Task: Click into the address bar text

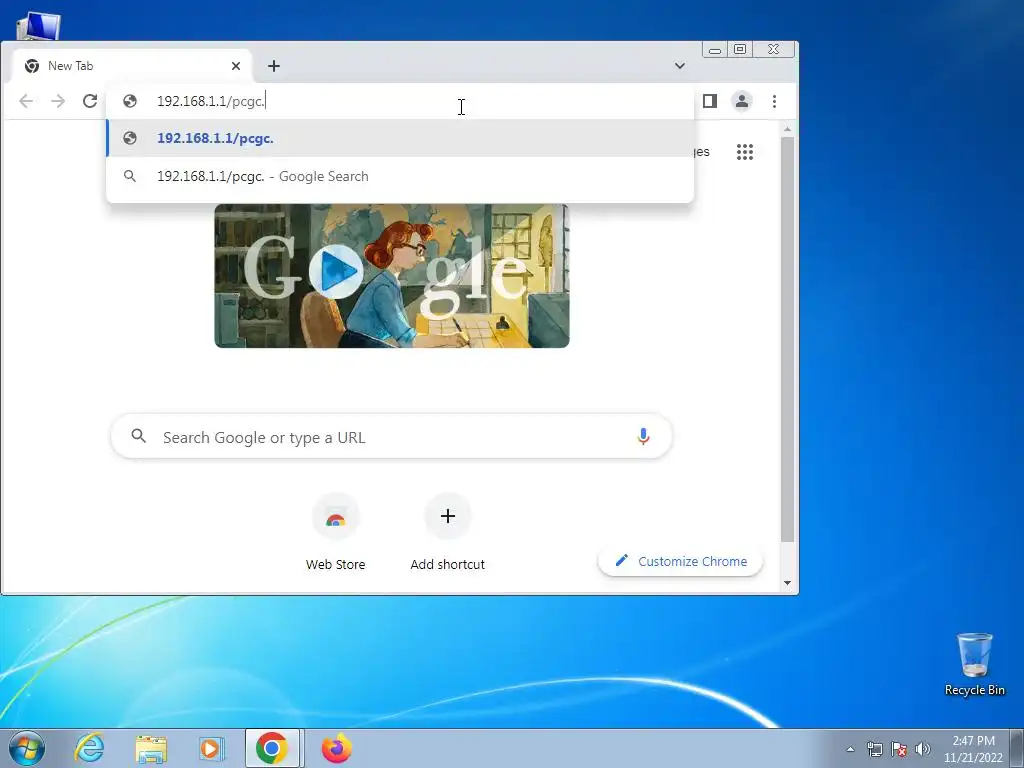Action: [210, 101]
